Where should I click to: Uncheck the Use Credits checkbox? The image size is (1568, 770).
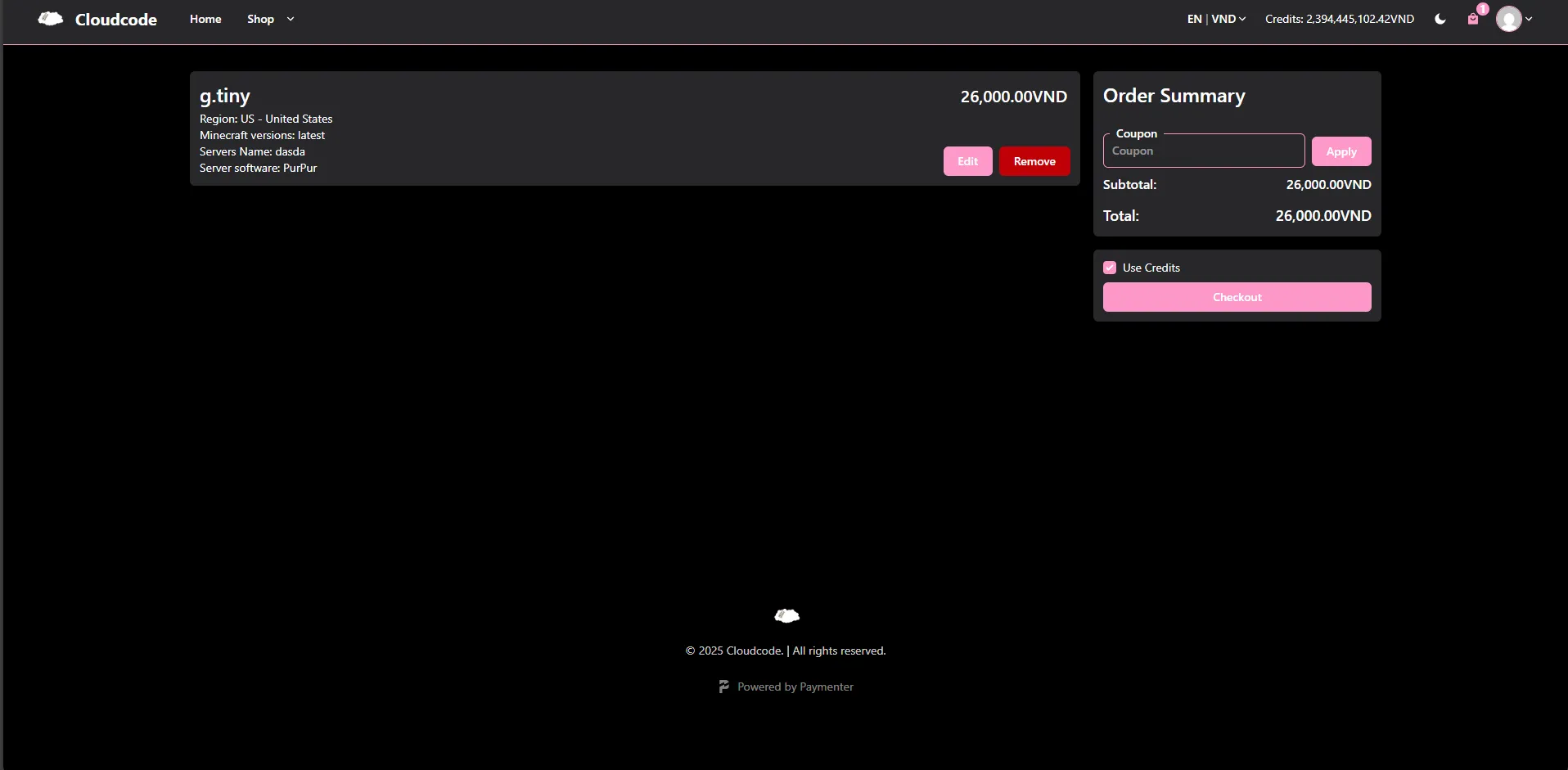tap(1109, 268)
